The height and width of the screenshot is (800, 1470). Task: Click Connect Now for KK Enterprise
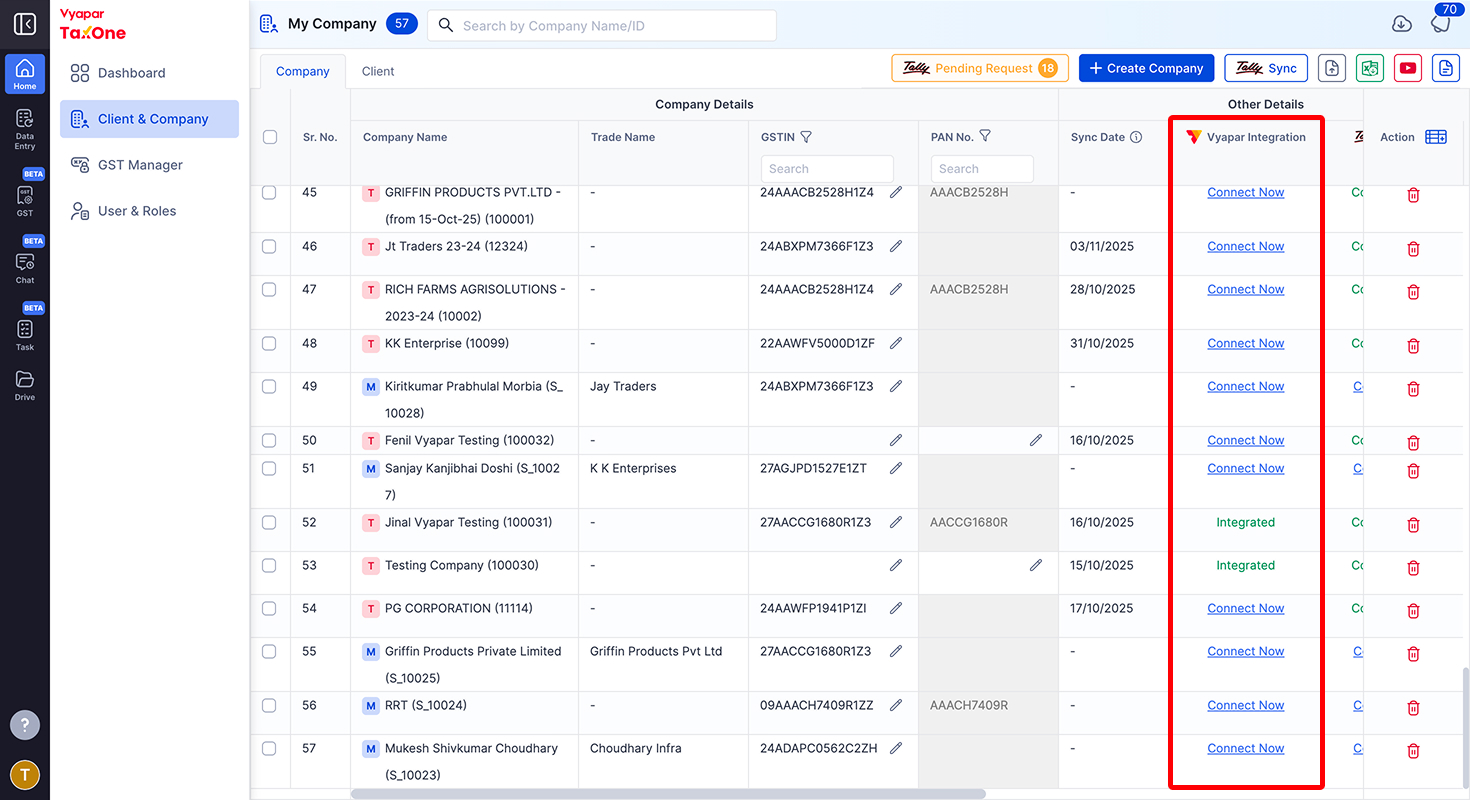(1246, 343)
